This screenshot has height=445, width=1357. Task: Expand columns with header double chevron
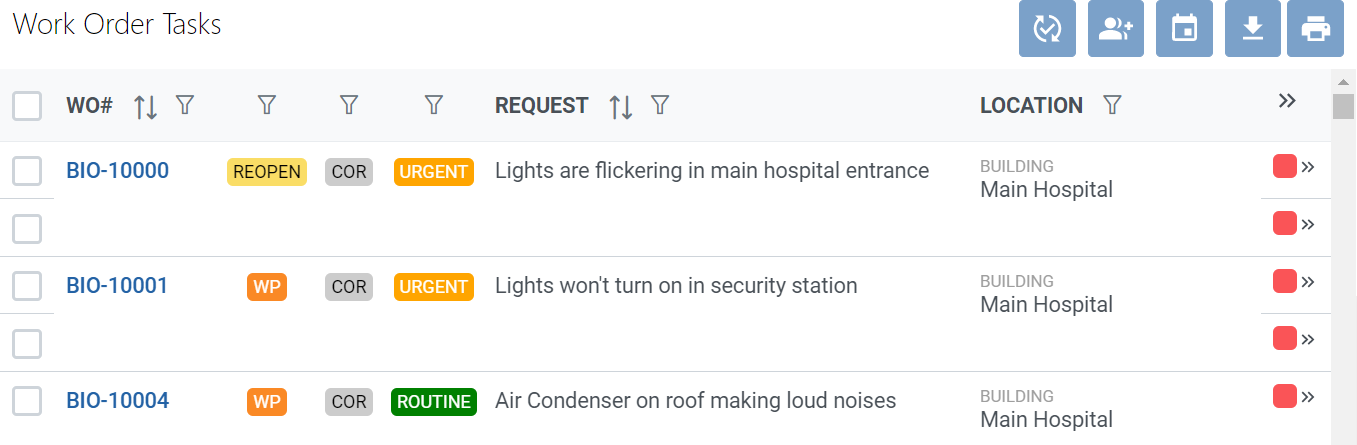click(1287, 101)
